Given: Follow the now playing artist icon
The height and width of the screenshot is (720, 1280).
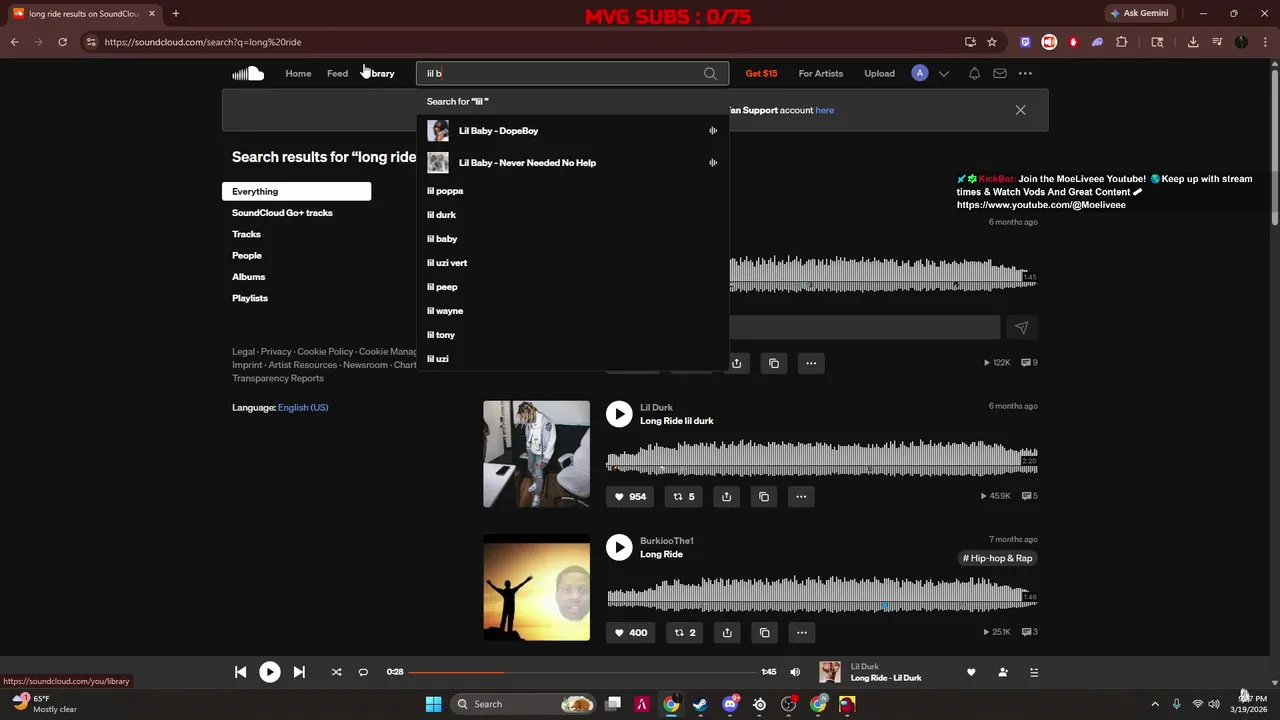Looking at the screenshot, I should pos(1003,672).
